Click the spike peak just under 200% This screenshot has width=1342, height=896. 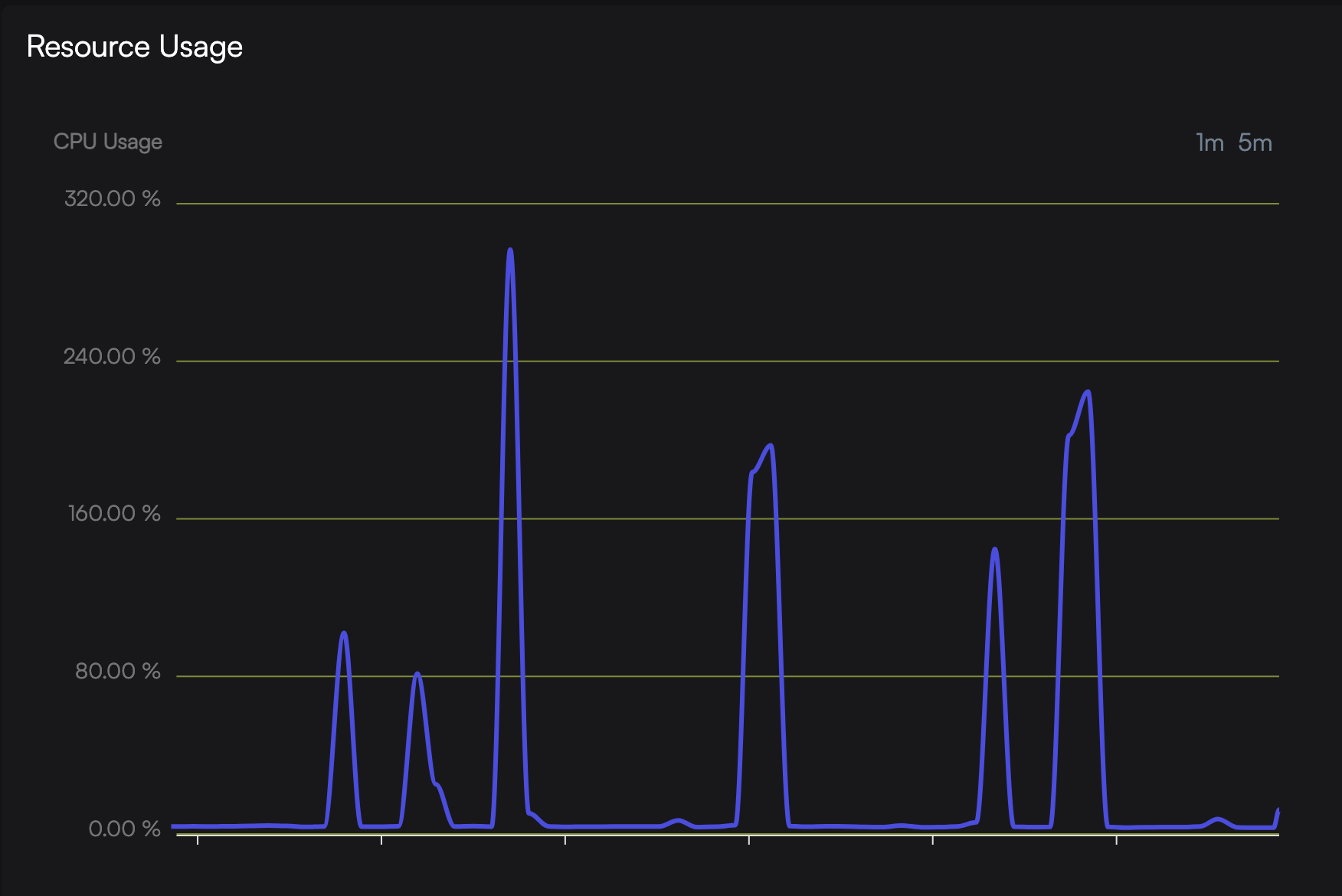(770, 446)
